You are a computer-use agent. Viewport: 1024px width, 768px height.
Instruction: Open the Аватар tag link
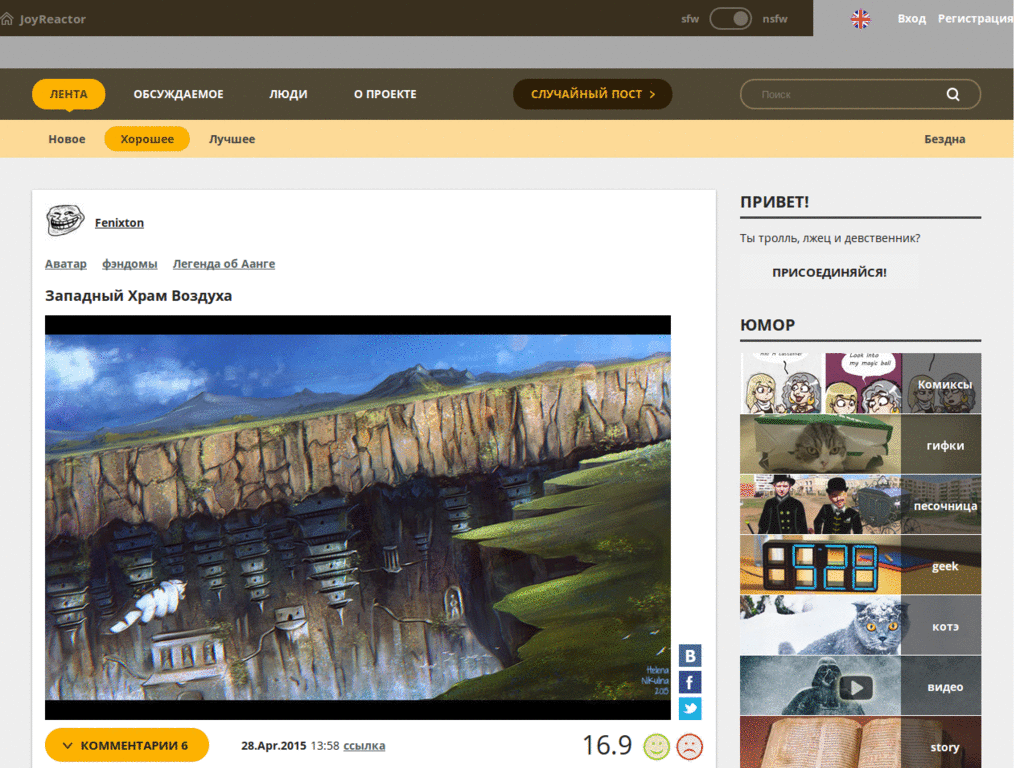pos(65,264)
